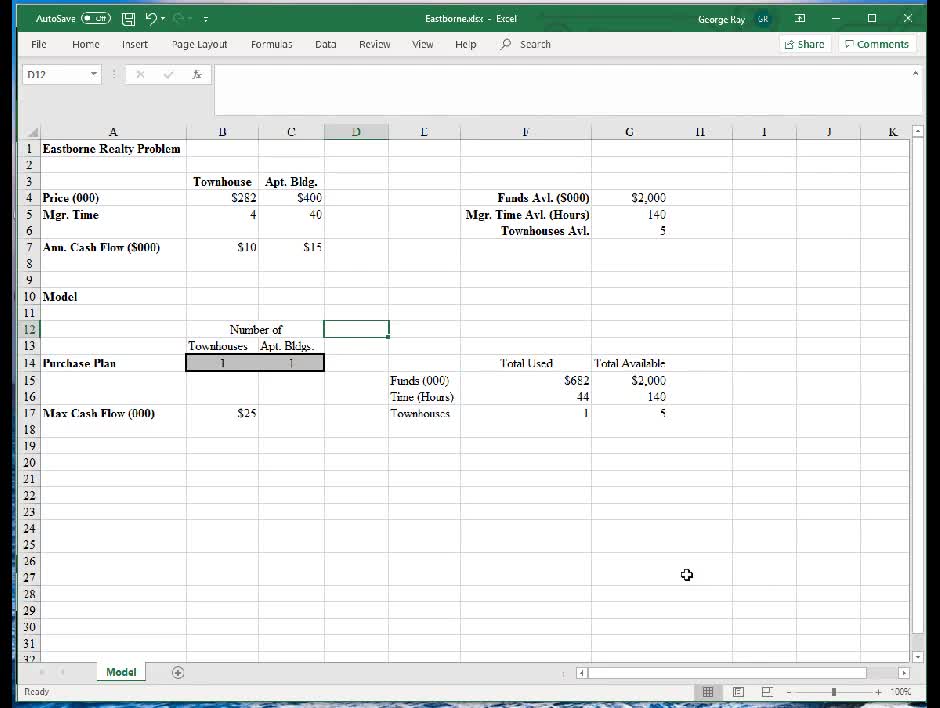940x708 pixels.
Task: Click the GR account avatar
Action: click(x=763, y=19)
